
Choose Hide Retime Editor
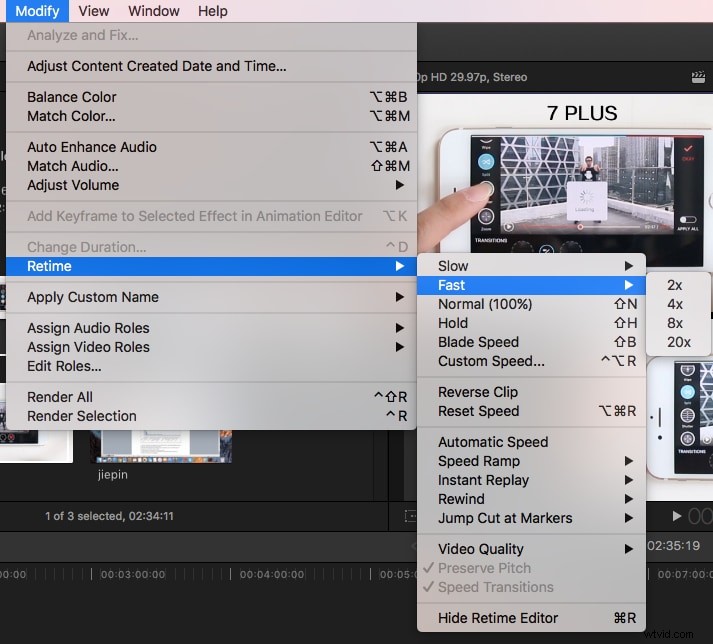point(531,618)
